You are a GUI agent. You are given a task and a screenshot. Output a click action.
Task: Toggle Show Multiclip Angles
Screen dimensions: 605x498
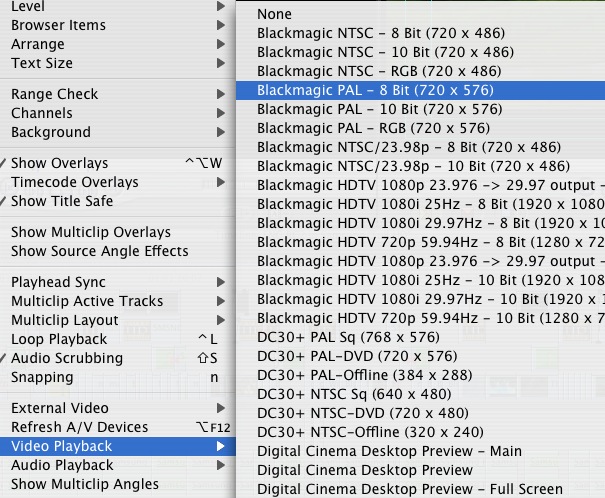coord(118,484)
